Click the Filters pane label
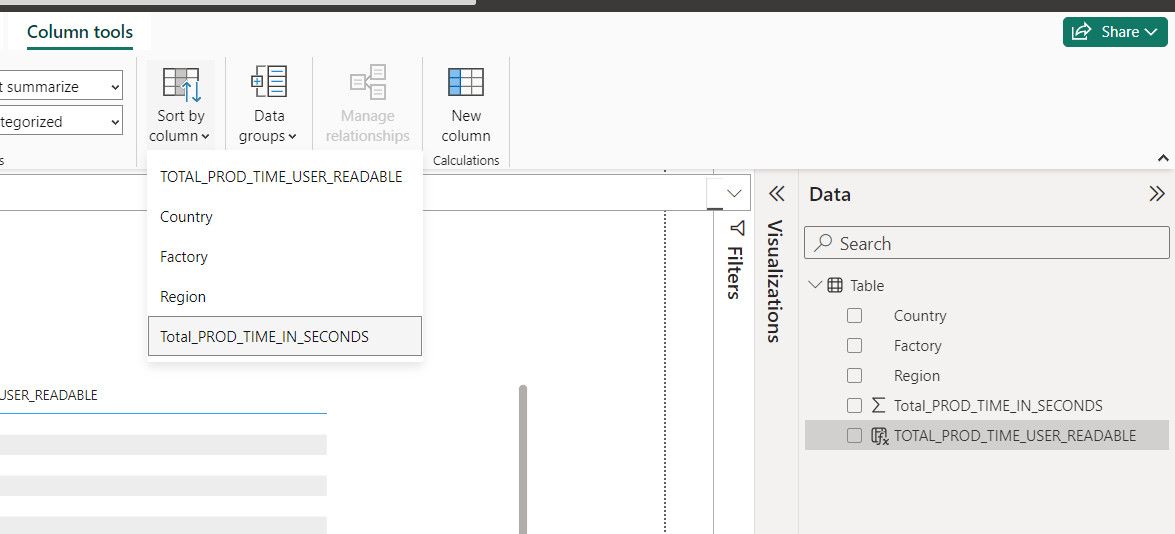The image size is (1175, 534). (735, 272)
